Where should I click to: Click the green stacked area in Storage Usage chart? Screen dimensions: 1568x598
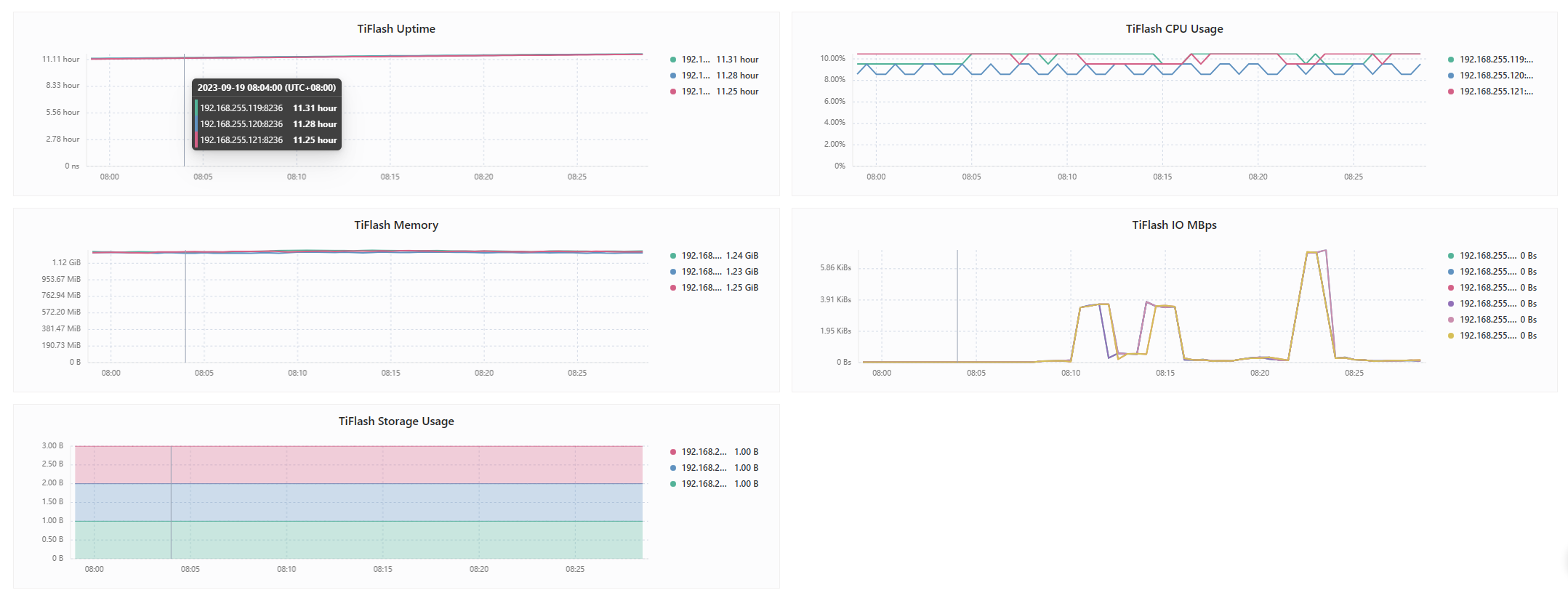pyautogui.click(x=359, y=540)
